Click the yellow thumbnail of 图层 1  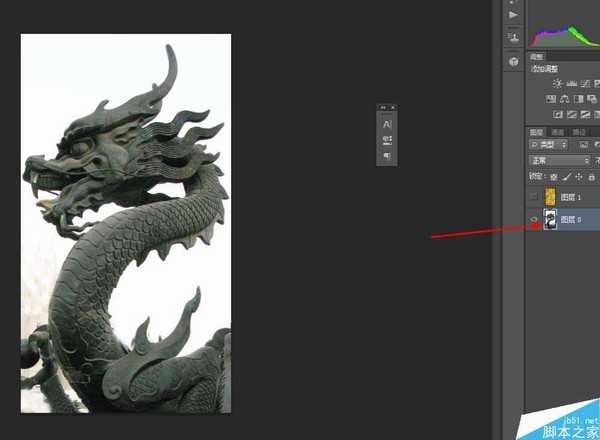[x=550, y=197]
